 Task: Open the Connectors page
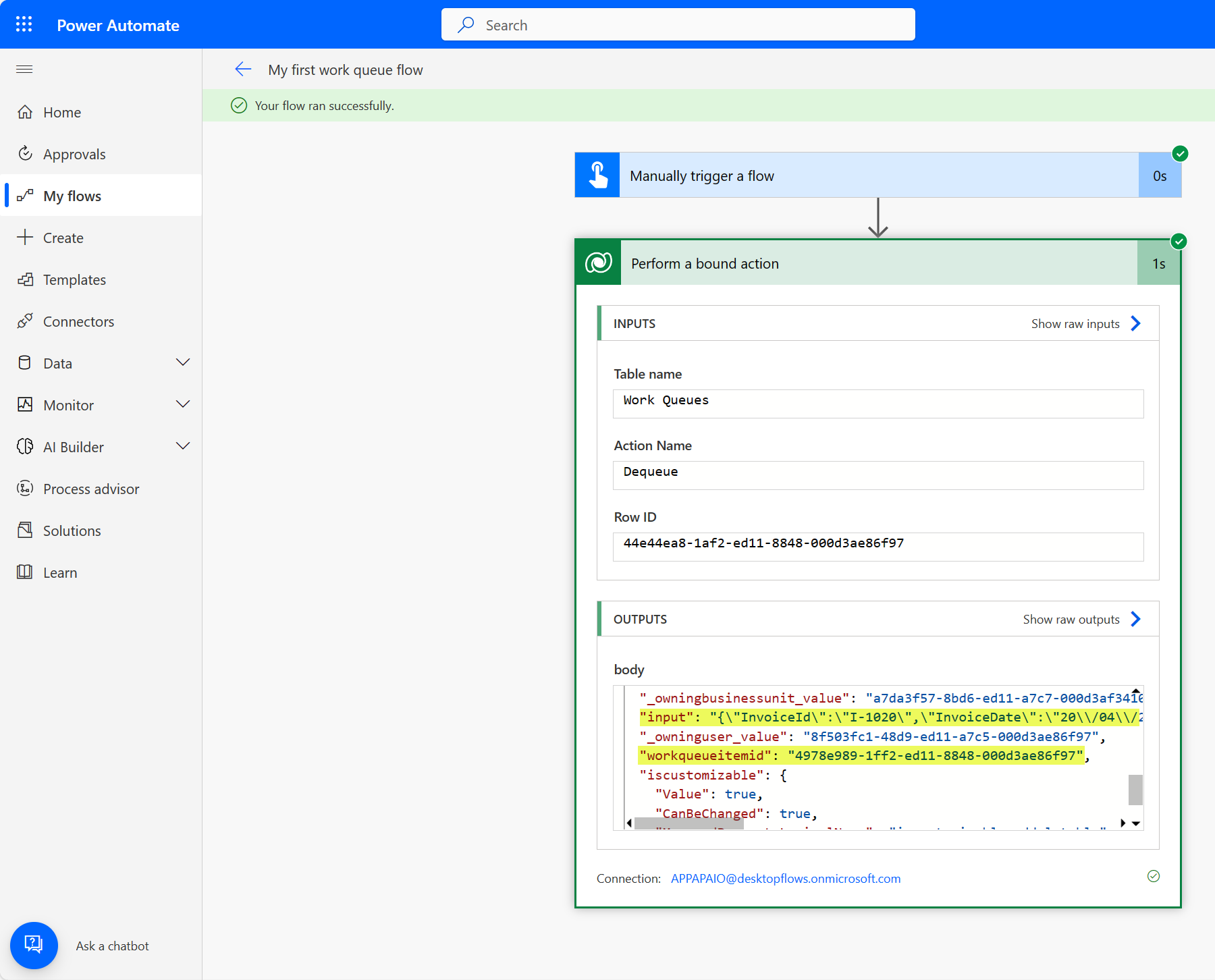click(78, 321)
